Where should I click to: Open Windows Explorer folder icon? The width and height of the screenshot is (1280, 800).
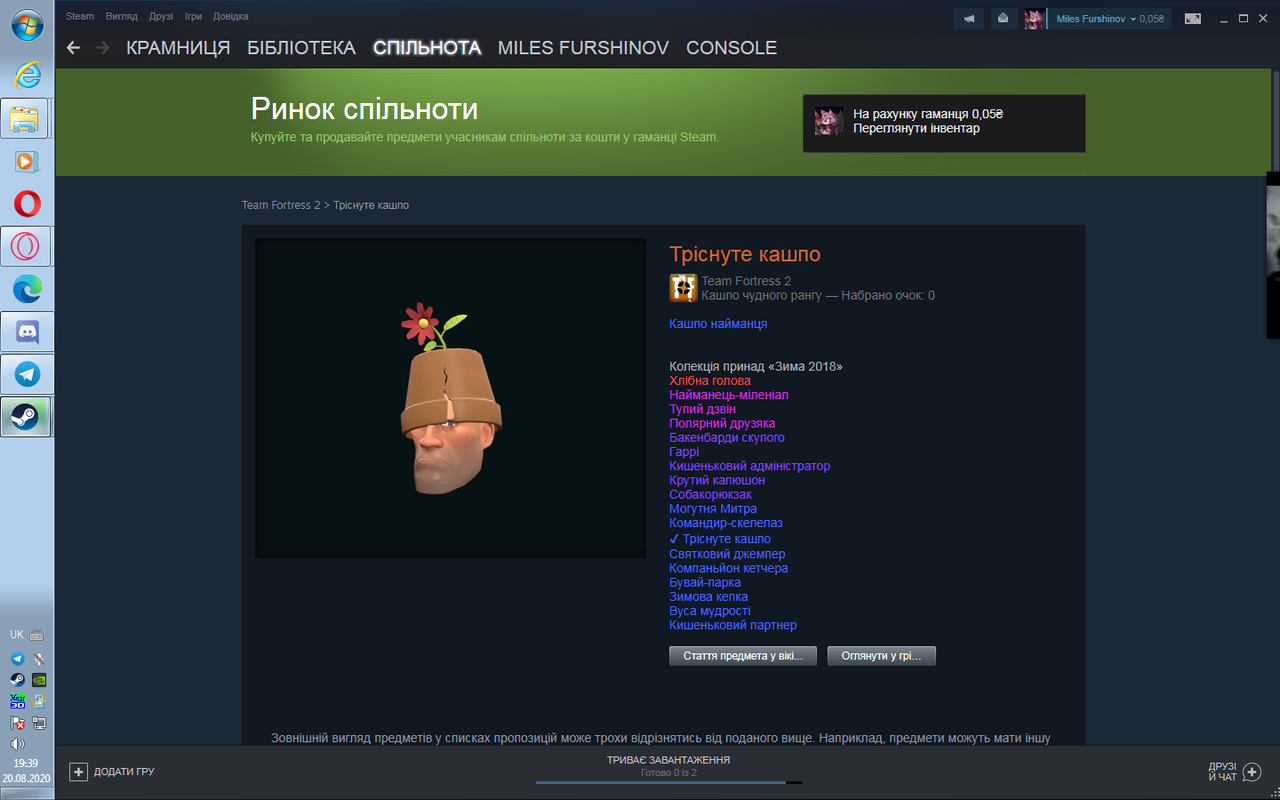27,118
